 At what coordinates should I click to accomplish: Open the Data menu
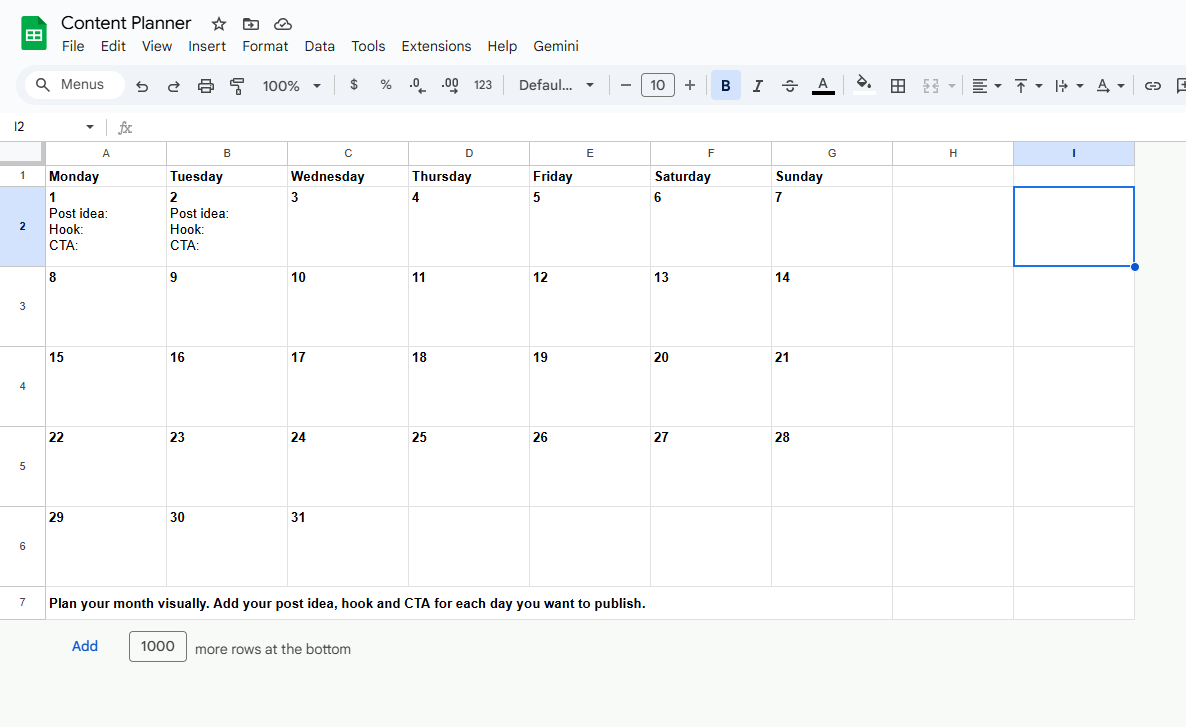coord(320,46)
